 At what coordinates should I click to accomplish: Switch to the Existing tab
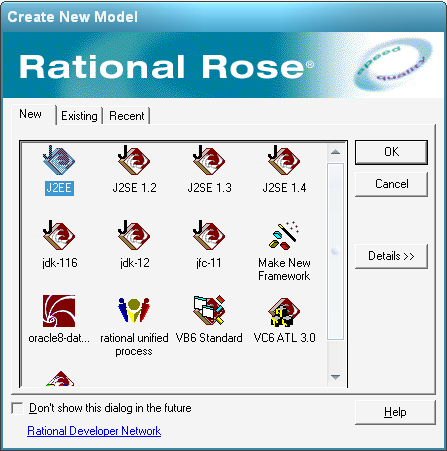click(79, 116)
